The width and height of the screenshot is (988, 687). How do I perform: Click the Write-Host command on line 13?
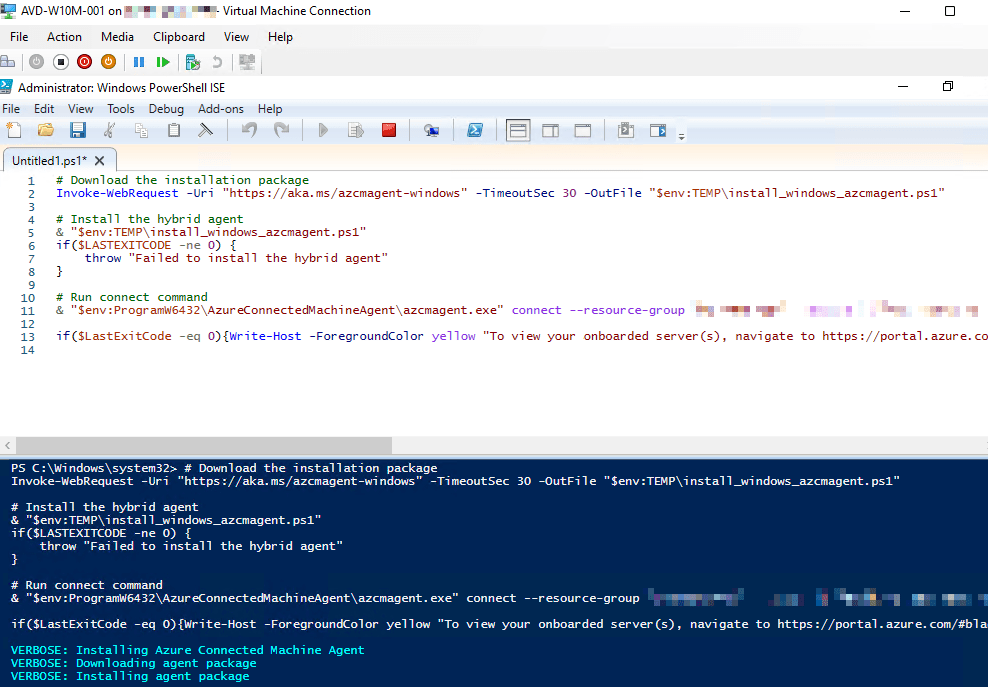[x=265, y=336]
